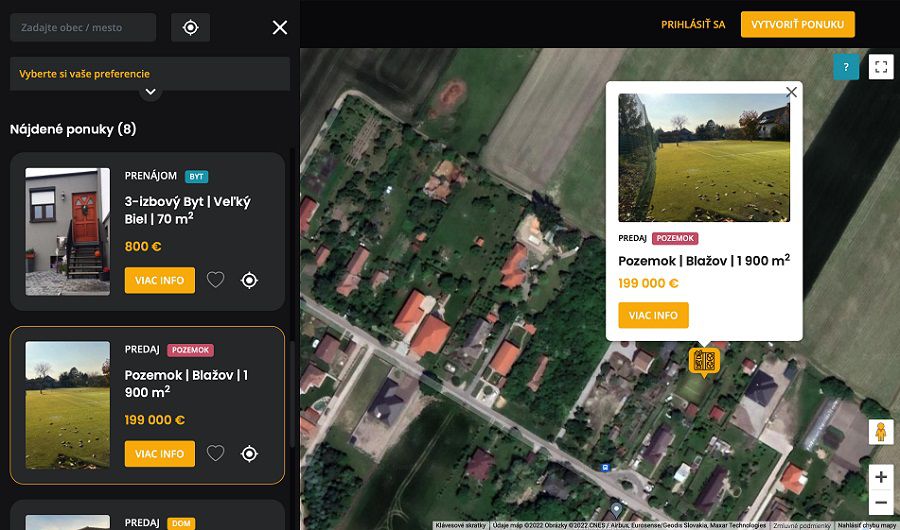The width and height of the screenshot is (900, 530).
Task: Favorite the Pozemok Blažov listing with heart
Action: click(x=215, y=454)
